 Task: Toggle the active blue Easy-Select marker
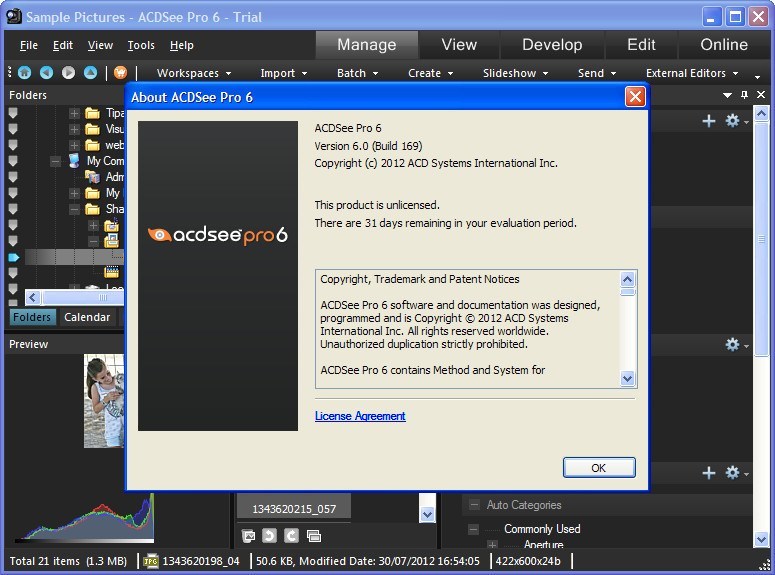tap(13, 257)
